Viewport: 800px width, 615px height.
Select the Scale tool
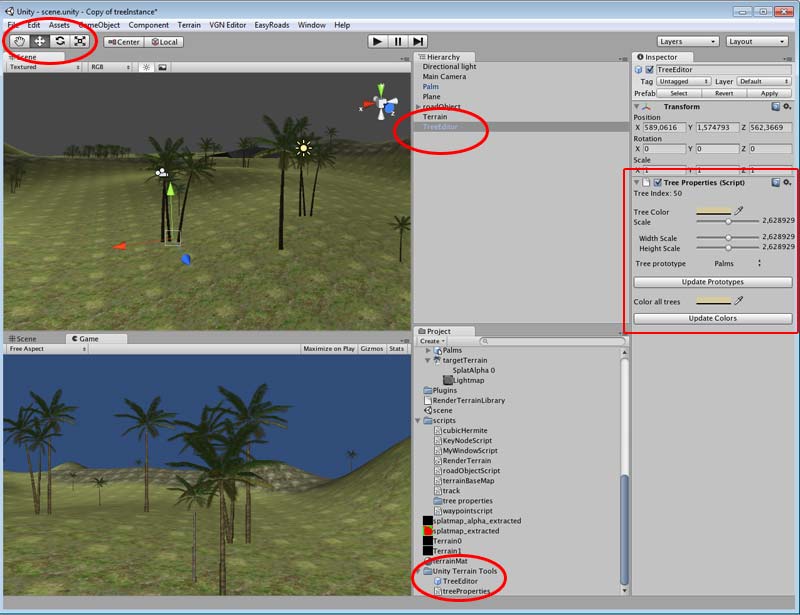click(79, 42)
